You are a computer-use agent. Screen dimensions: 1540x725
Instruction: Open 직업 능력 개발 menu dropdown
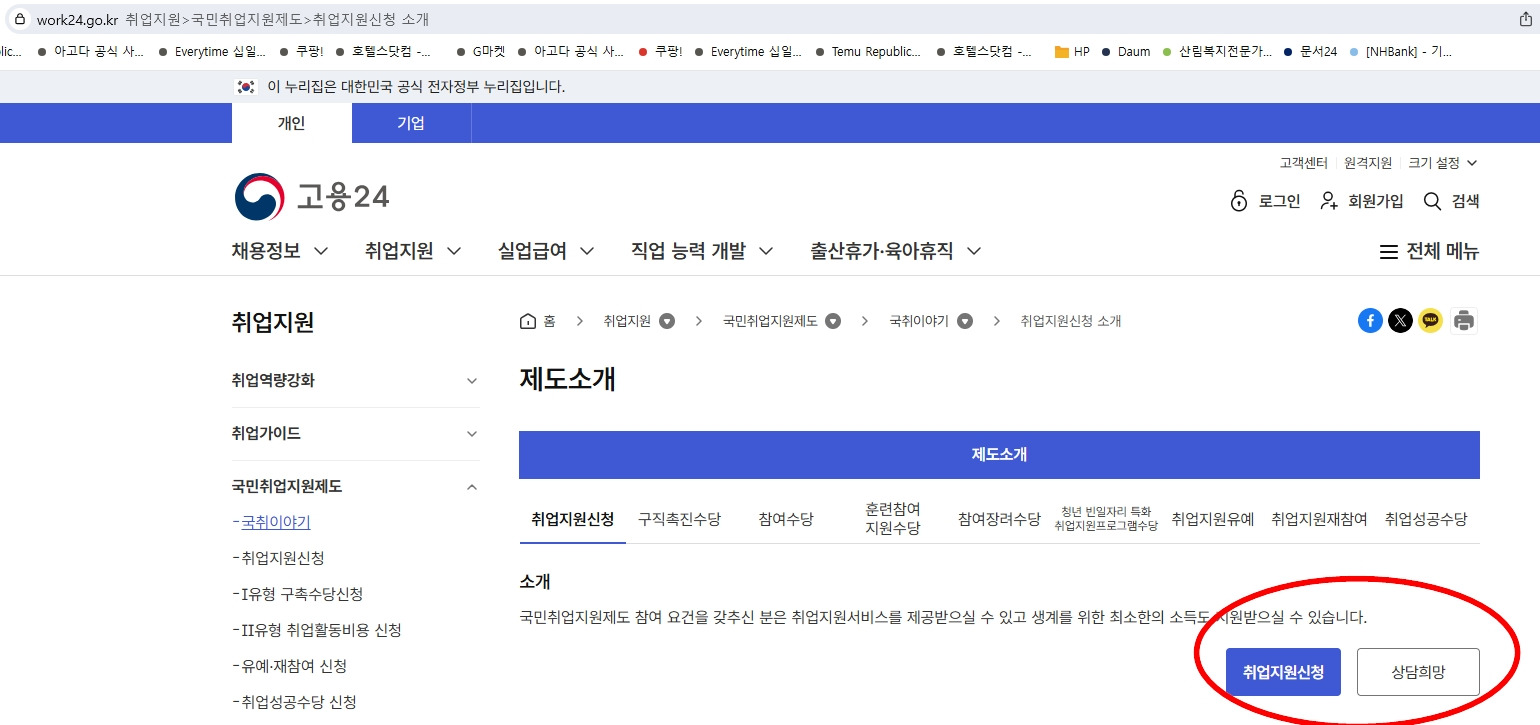702,251
